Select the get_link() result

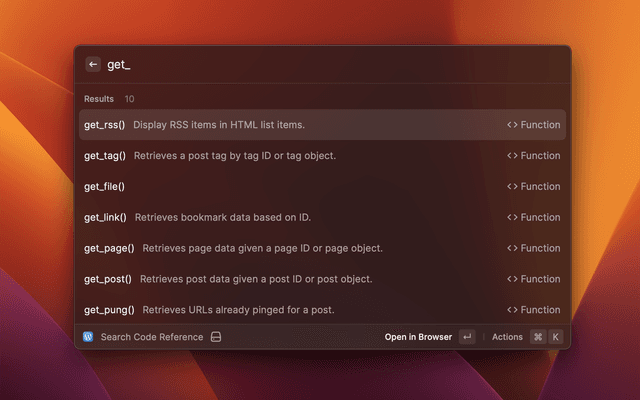(320, 218)
